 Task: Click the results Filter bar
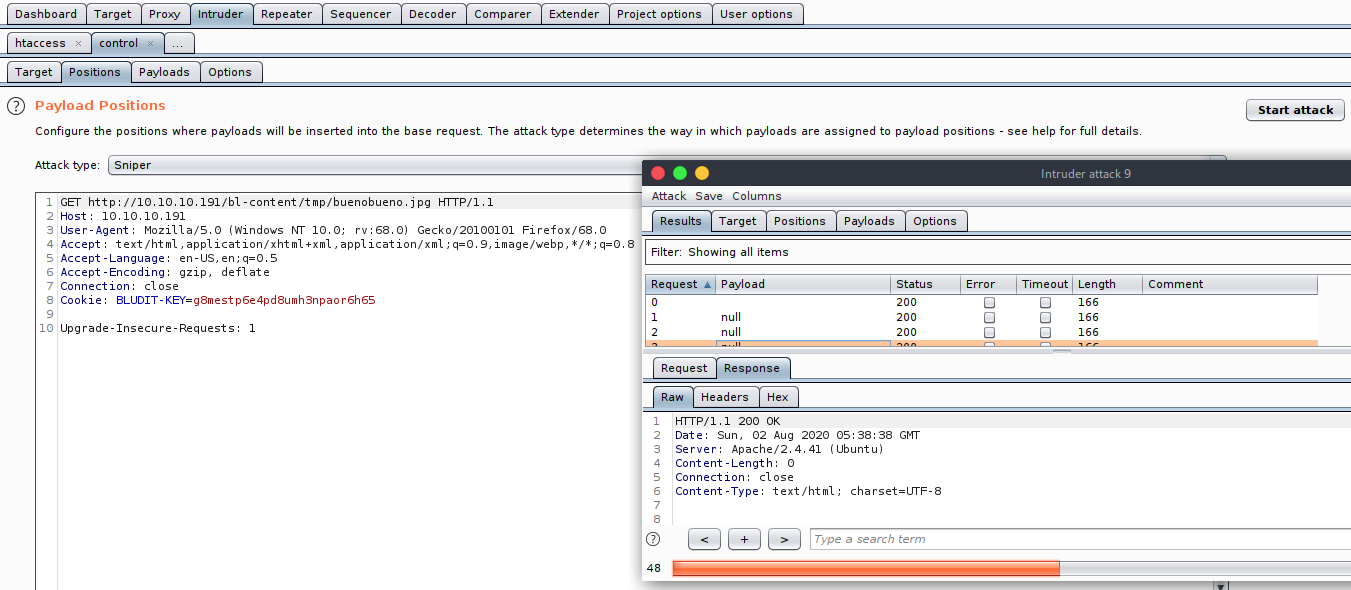pos(997,252)
